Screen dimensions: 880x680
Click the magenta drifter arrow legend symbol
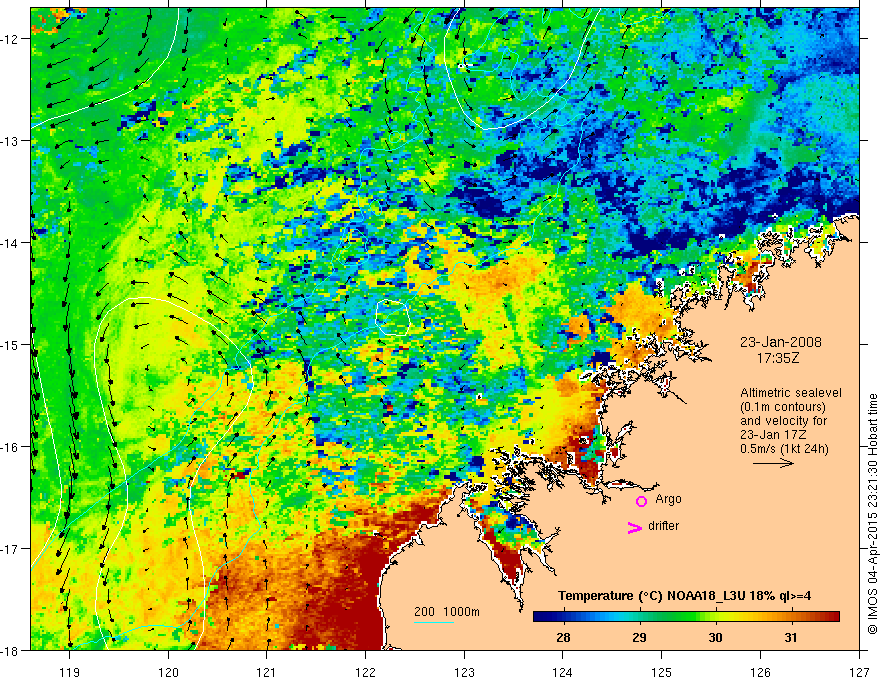pyautogui.click(x=634, y=527)
